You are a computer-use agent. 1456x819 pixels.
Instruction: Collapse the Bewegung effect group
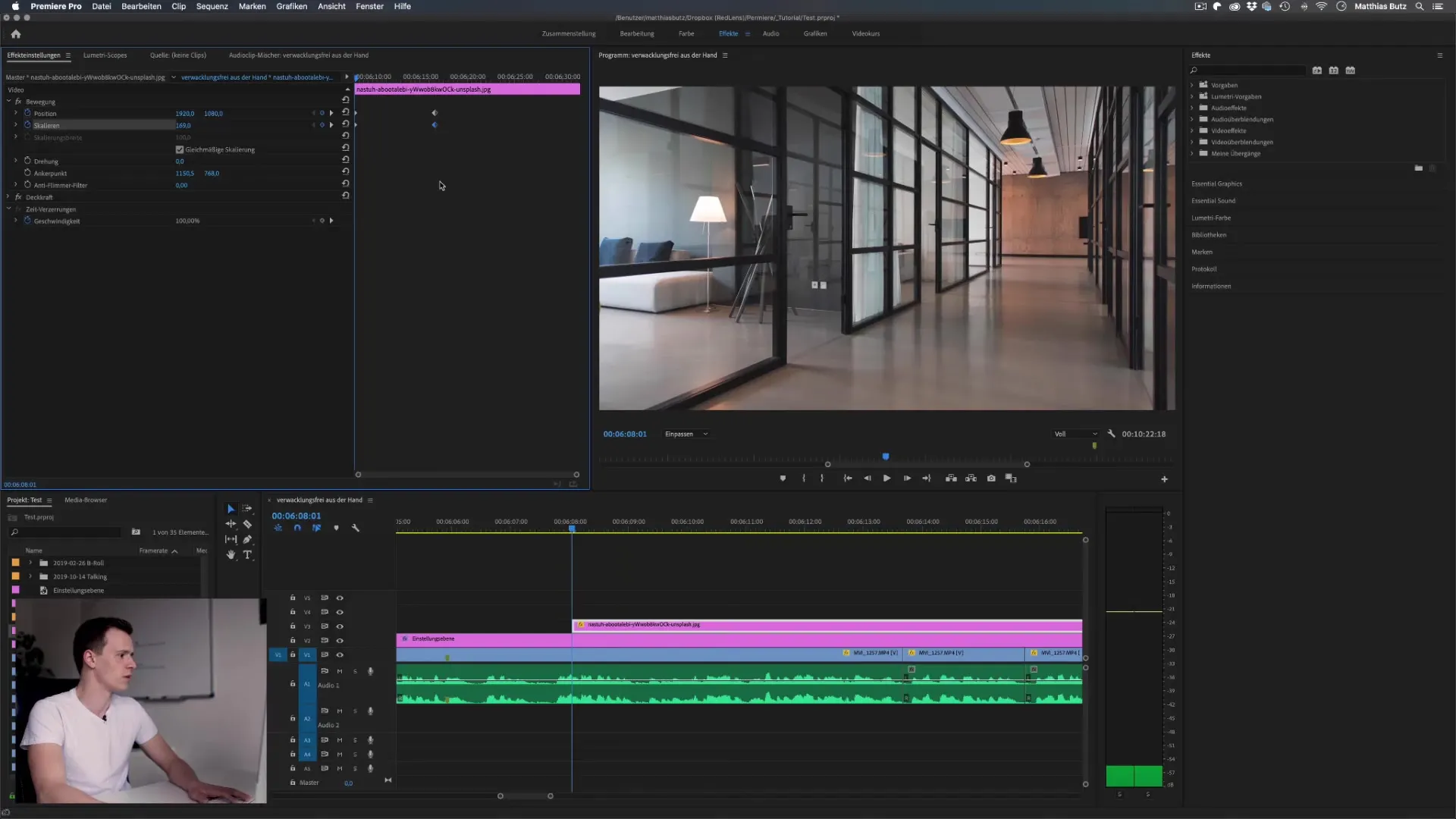(x=8, y=101)
